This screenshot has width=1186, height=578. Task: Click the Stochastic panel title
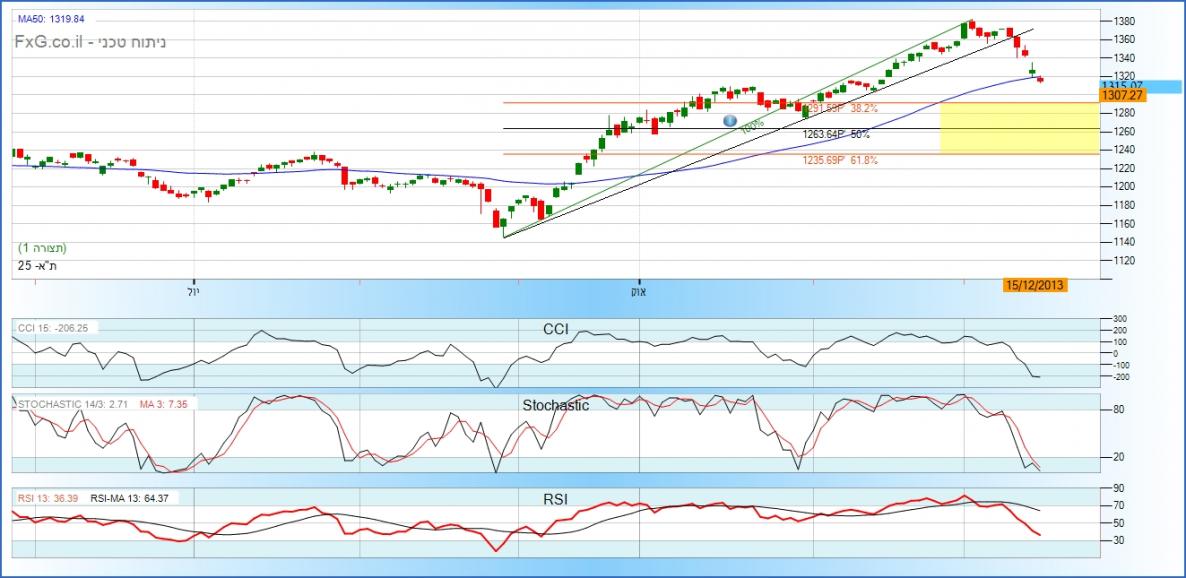(x=555, y=406)
